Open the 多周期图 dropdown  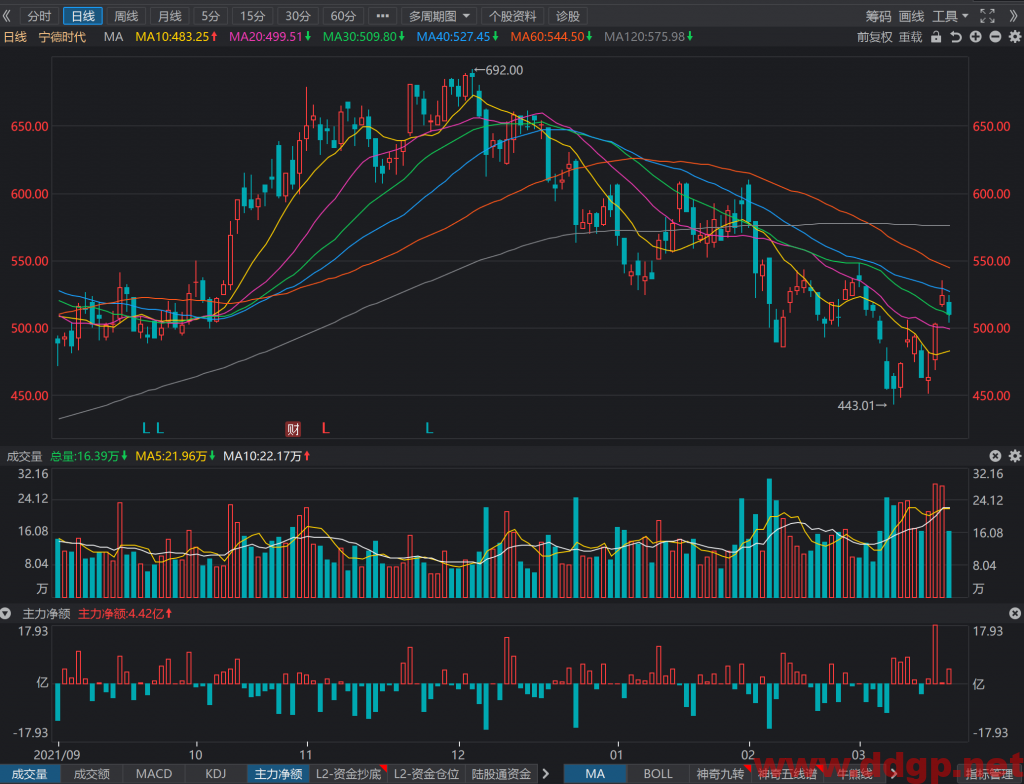click(440, 16)
